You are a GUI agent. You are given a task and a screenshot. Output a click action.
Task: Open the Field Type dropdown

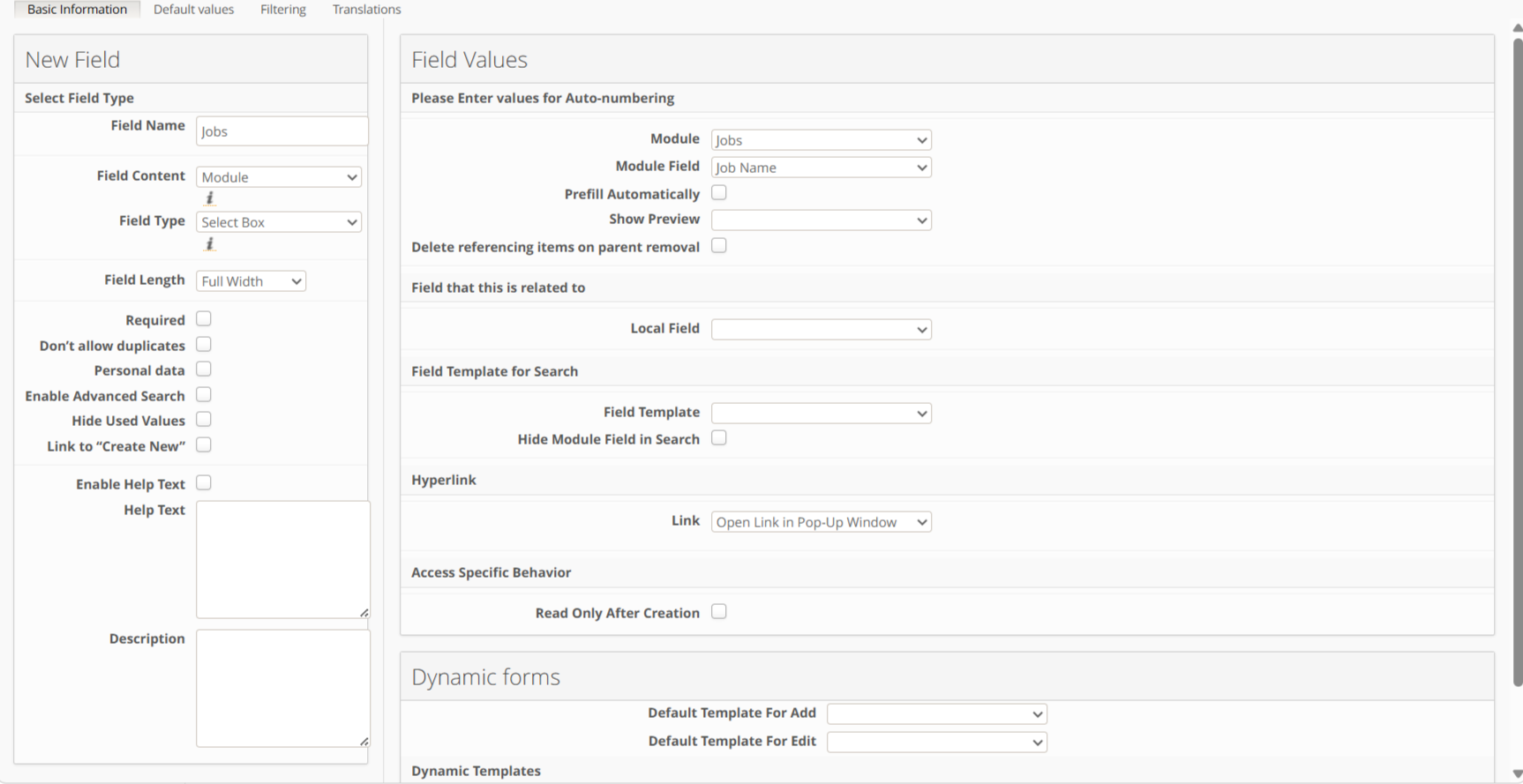[279, 222]
